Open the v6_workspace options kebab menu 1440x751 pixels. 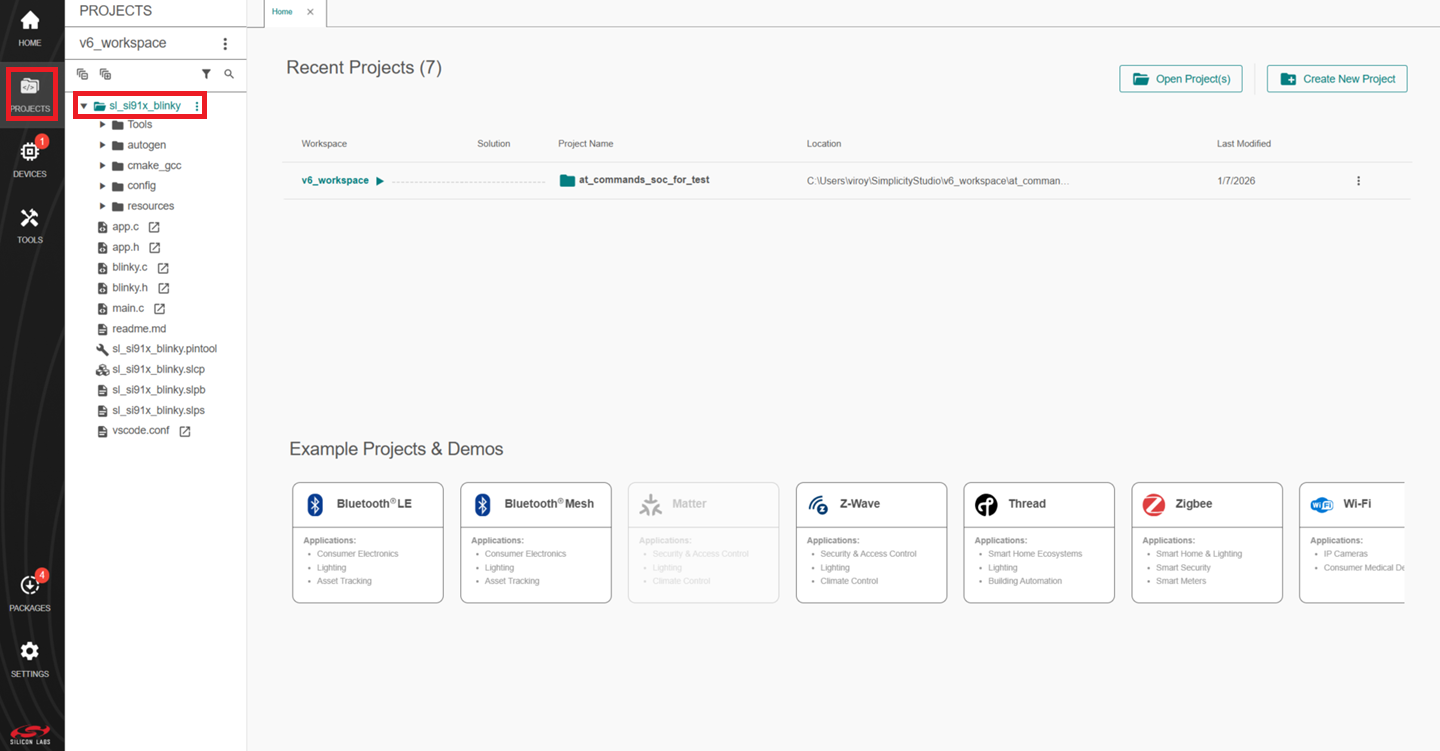click(x=225, y=43)
